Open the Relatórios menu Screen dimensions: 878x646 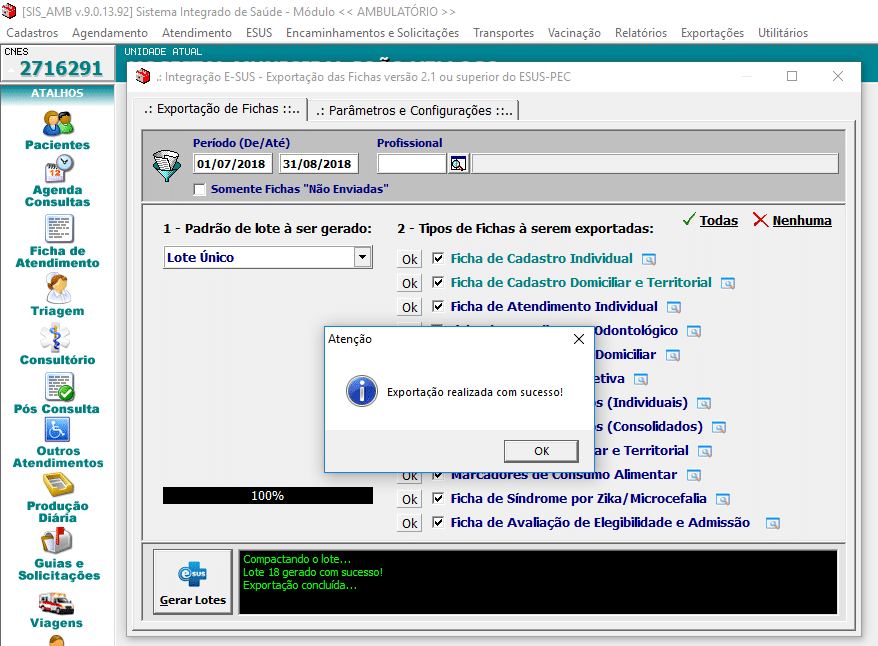(x=640, y=33)
